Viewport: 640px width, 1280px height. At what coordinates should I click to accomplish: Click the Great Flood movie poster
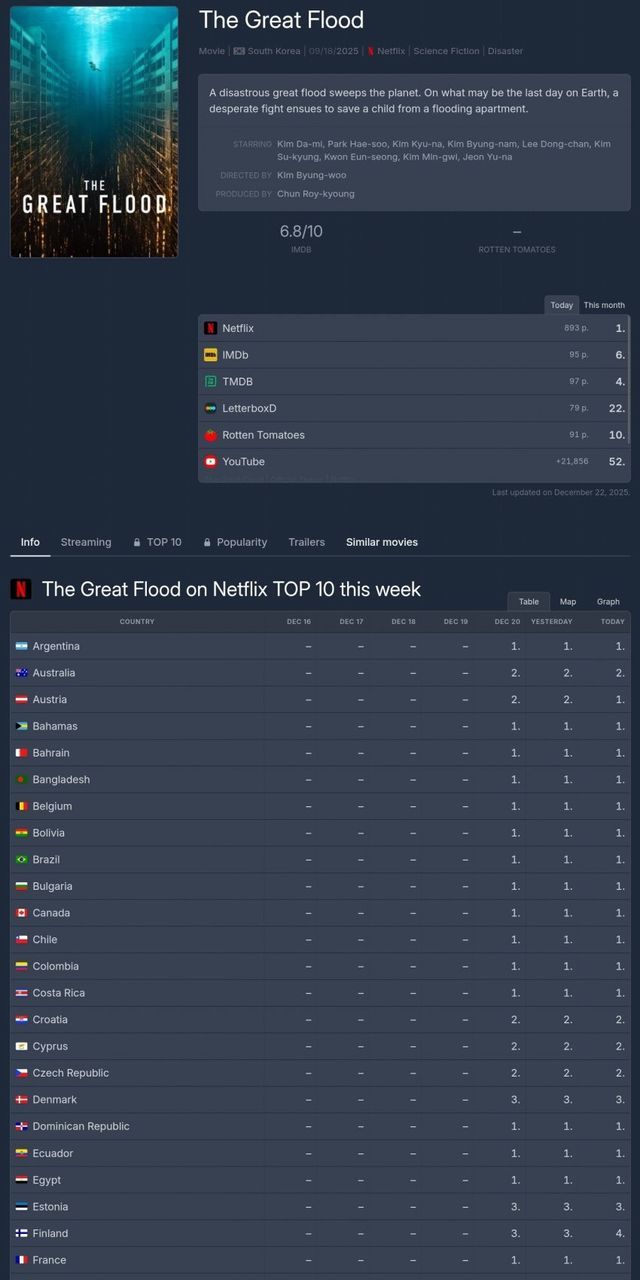pyautogui.click(x=94, y=132)
